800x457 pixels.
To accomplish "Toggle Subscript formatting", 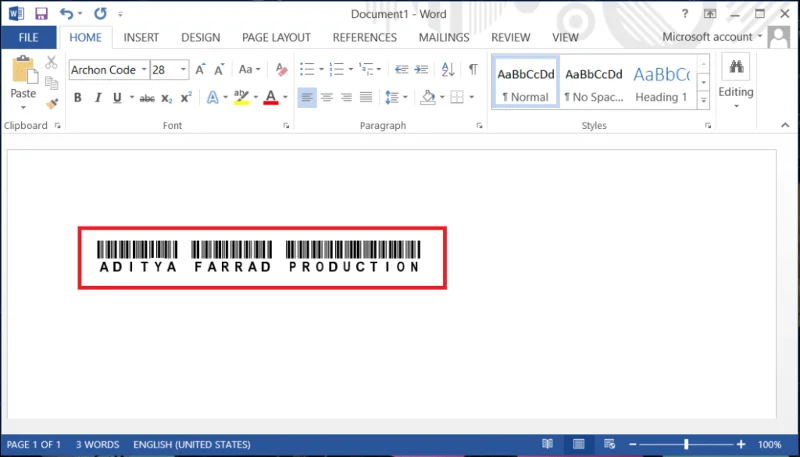I will coord(167,98).
